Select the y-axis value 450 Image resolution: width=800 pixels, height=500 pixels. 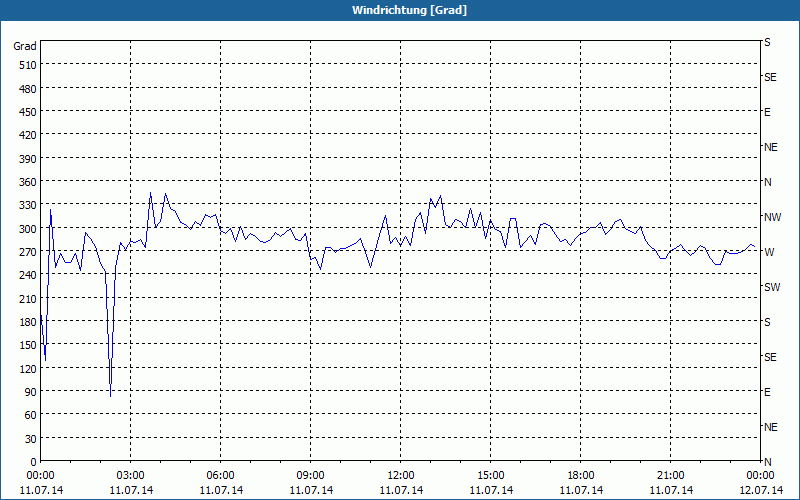click(29, 112)
